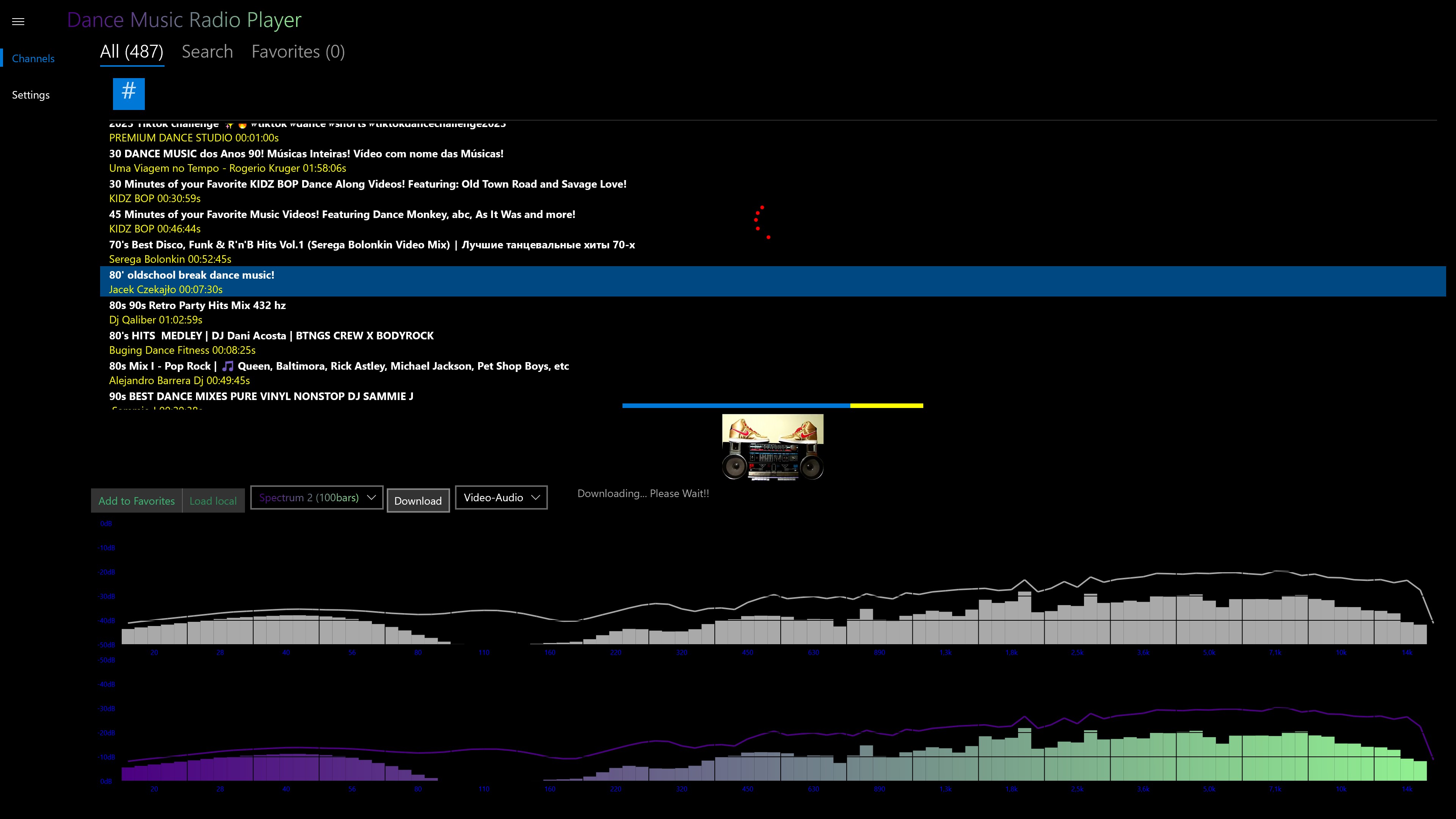
Task: Switch to the Search tab
Action: [207, 52]
